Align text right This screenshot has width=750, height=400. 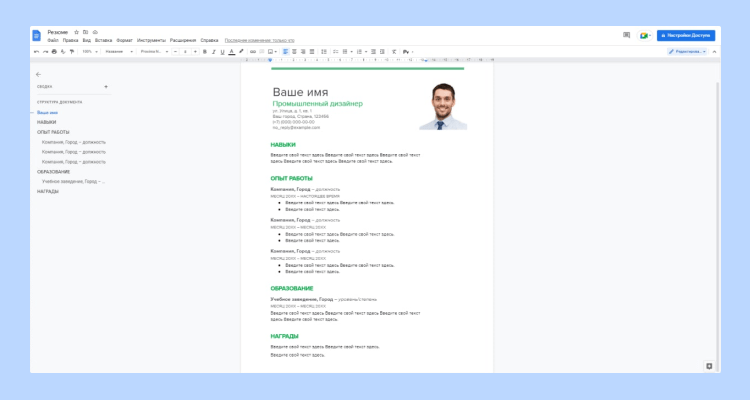click(x=303, y=52)
